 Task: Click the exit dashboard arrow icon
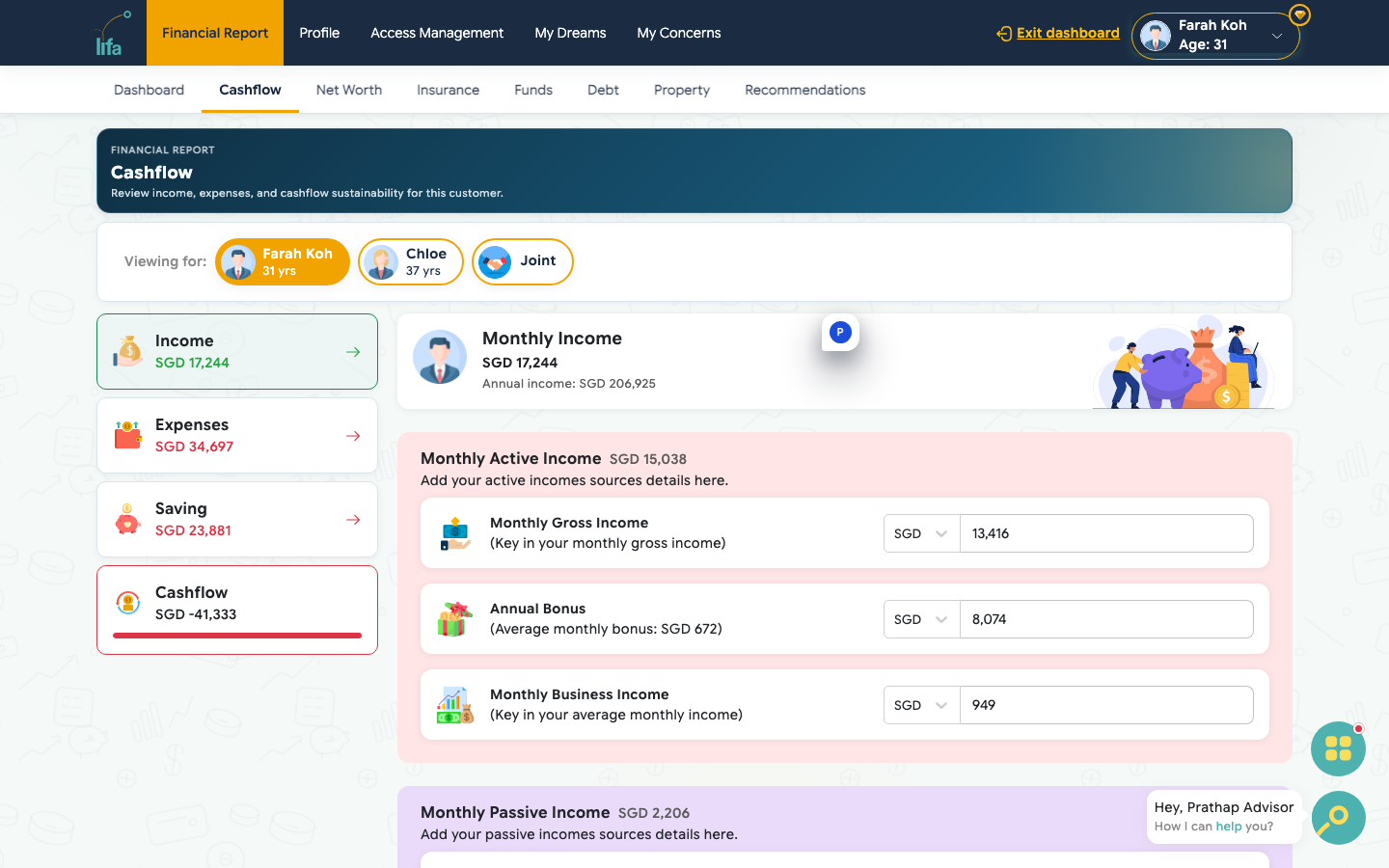point(1004,34)
